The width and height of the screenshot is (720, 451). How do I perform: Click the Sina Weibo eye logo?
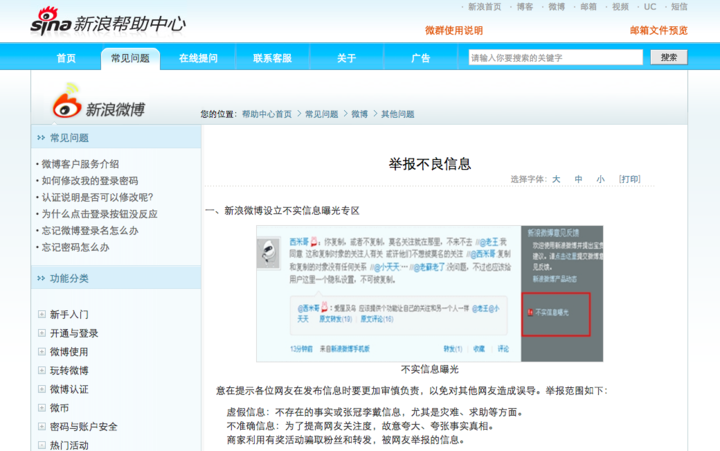pyautogui.click(x=67, y=101)
